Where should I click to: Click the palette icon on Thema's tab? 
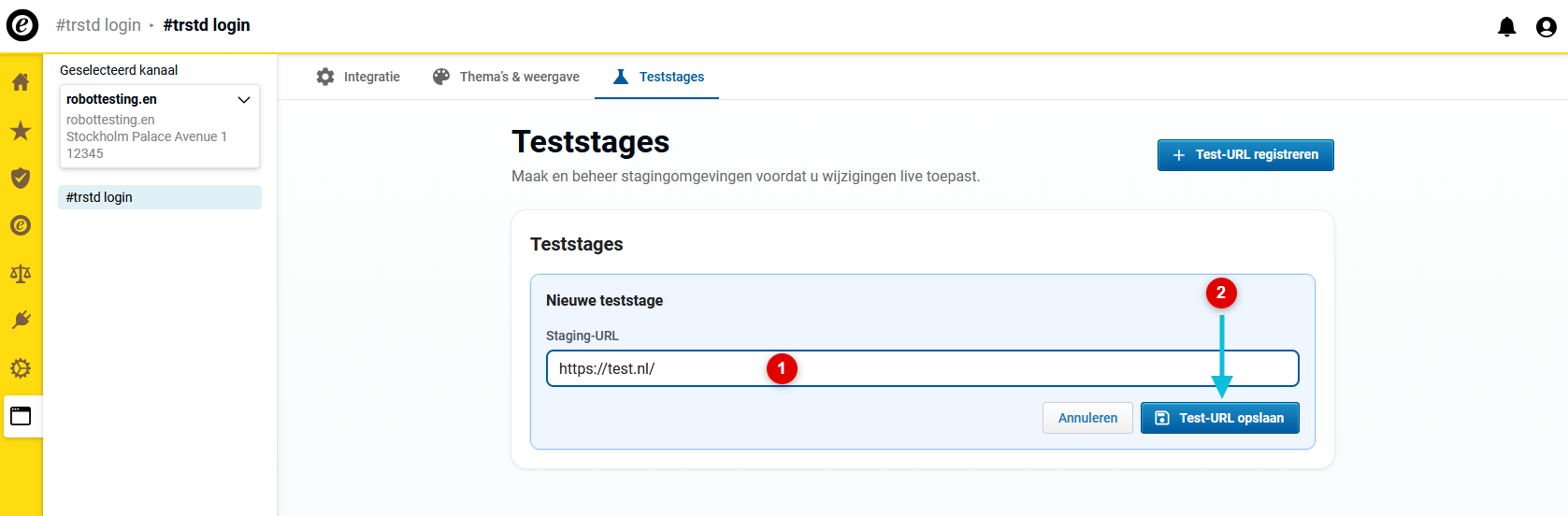441,77
